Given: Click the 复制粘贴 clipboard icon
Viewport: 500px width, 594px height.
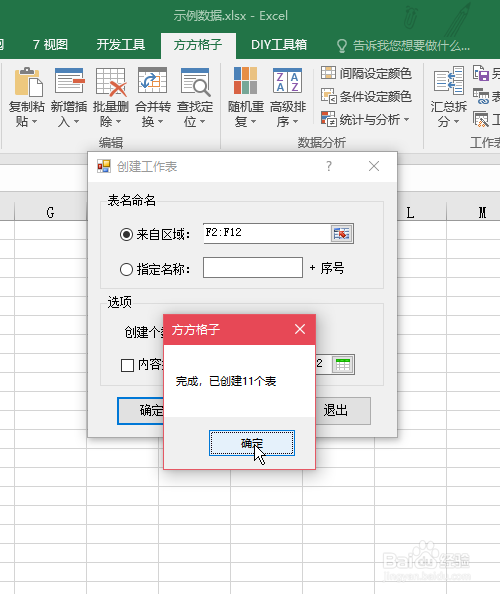Looking at the screenshot, I should point(28,81).
